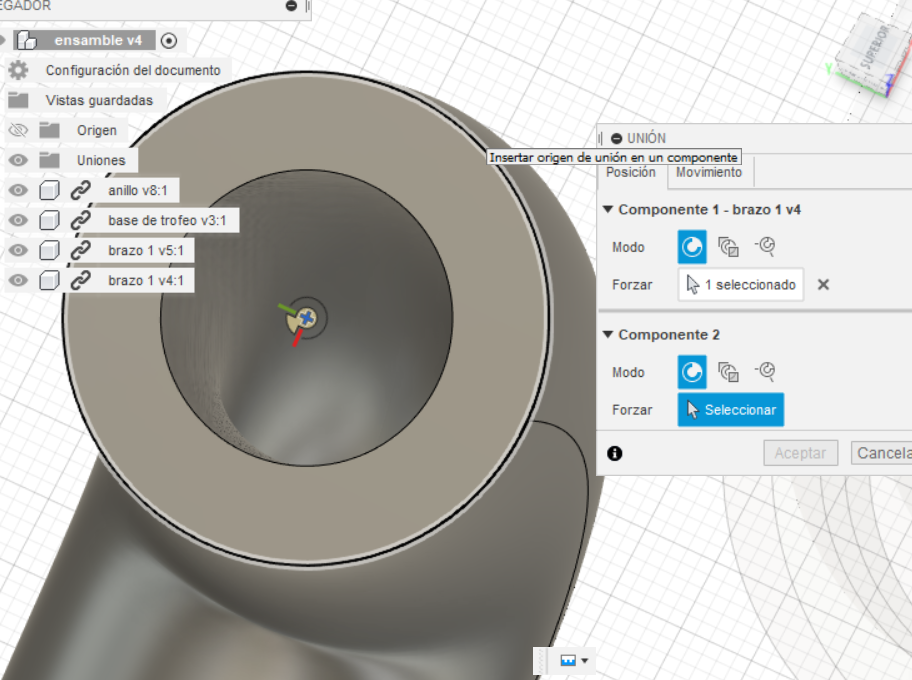Hide the anillo v8:1 component
The height and width of the screenshot is (680, 912).
[18, 190]
